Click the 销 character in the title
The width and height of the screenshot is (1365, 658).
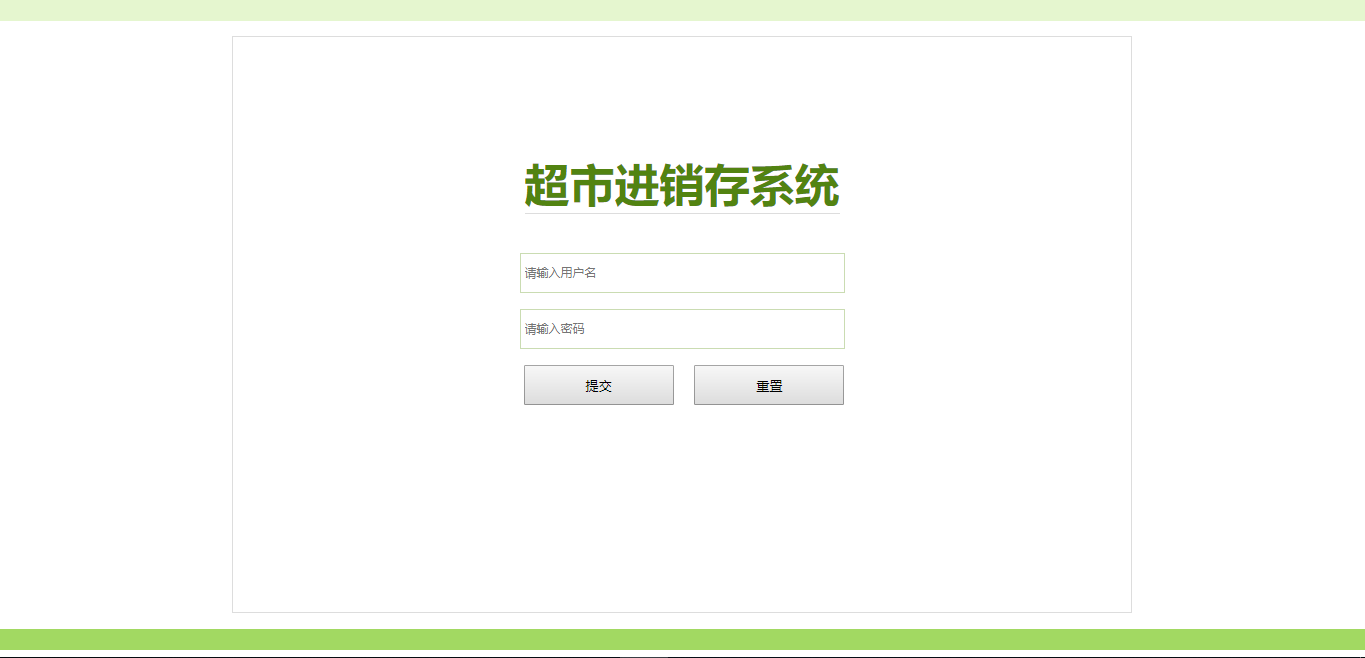[682, 186]
